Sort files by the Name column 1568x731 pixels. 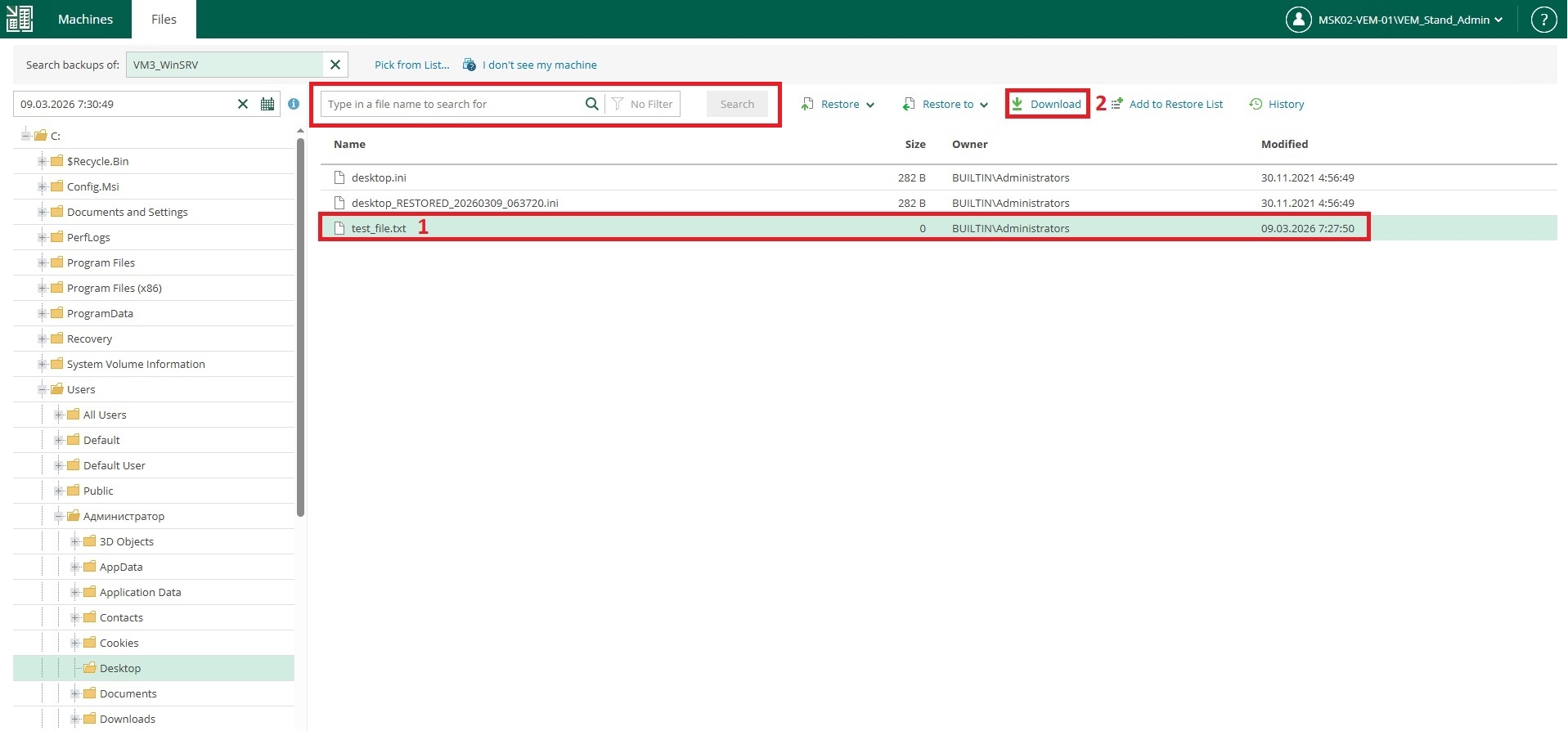tap(349, 144)
